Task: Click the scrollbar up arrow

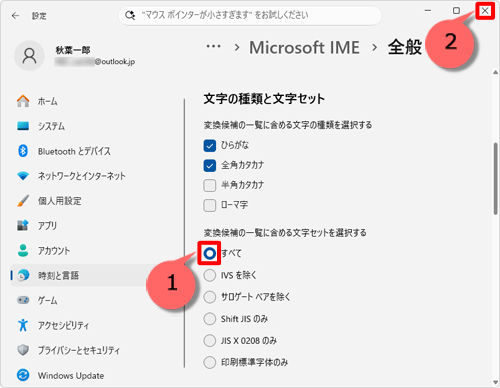Action: coord(496,72)
